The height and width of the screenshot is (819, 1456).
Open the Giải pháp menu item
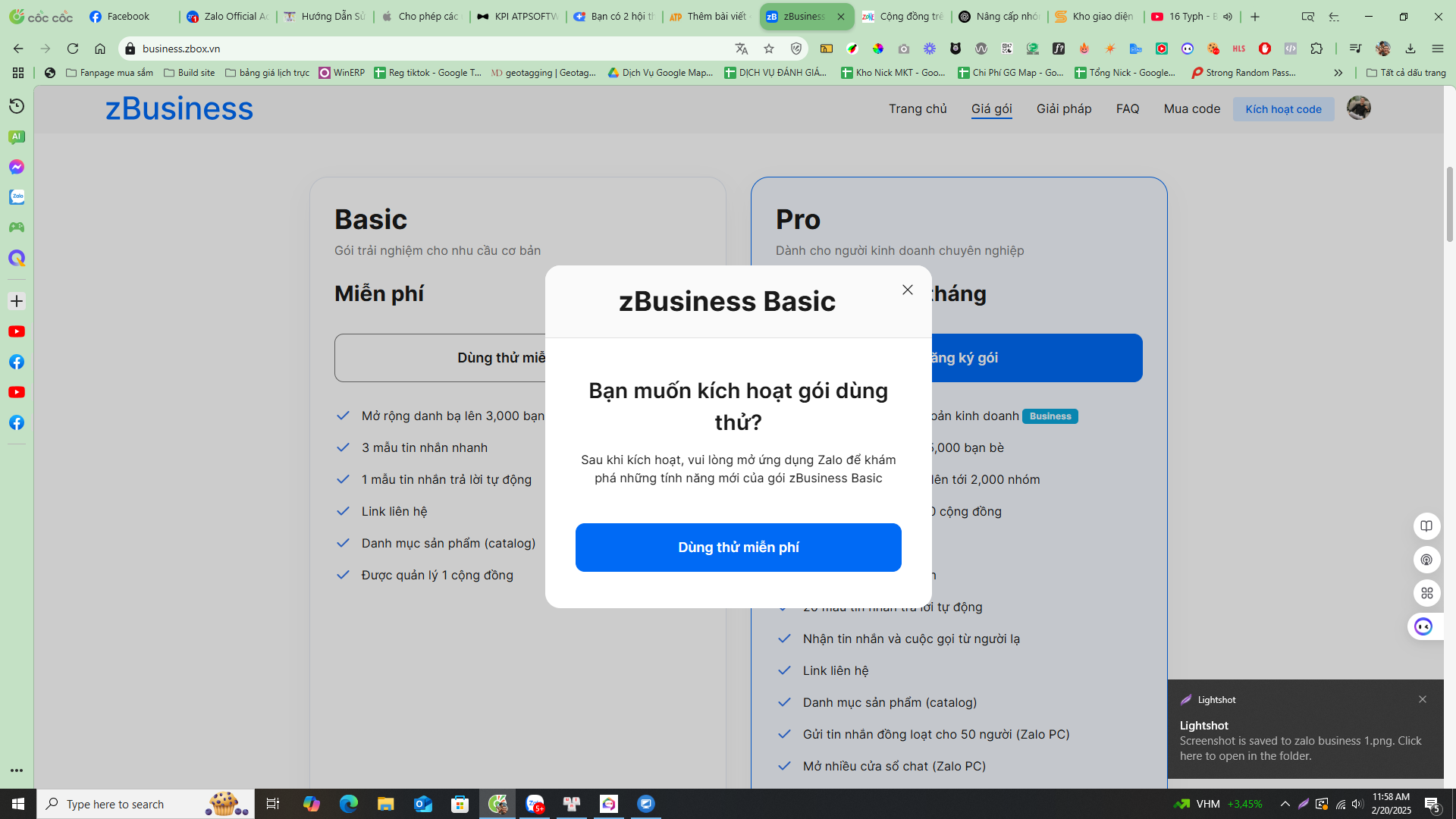(x=1064, y=109)
